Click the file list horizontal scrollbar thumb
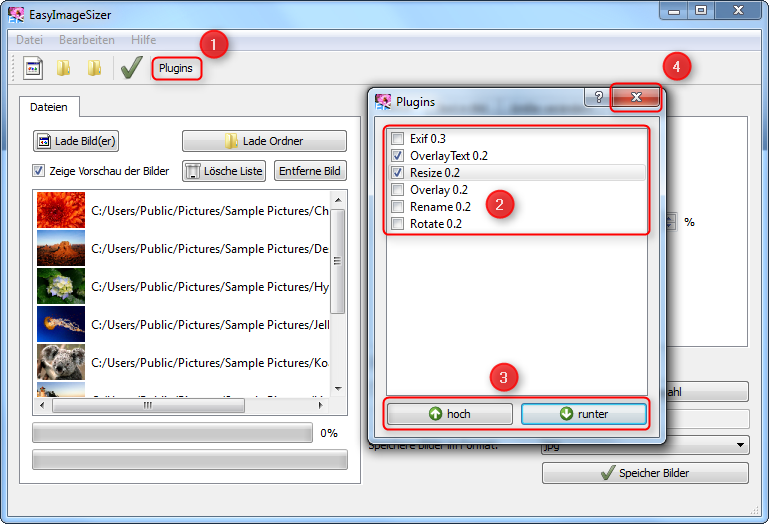Image resolution: width=769 pixels, height=524 pixels. tap(148, 405)
